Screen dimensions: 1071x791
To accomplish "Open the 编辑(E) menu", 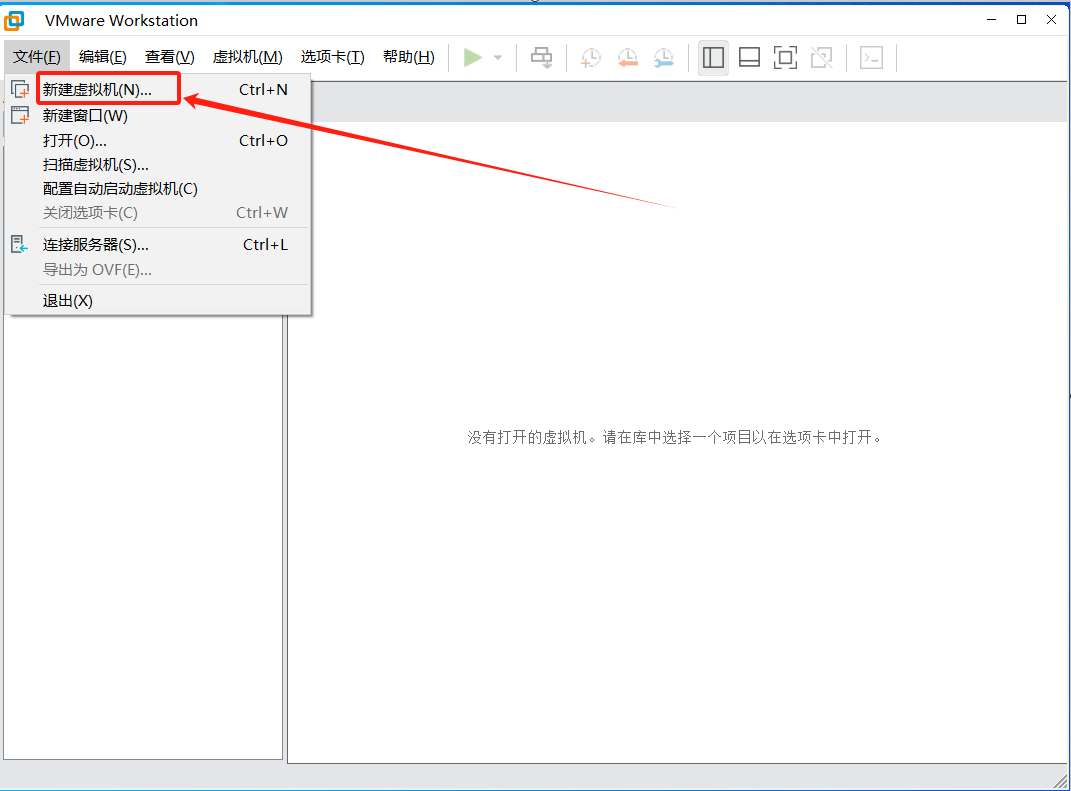I will click(102, 57).
